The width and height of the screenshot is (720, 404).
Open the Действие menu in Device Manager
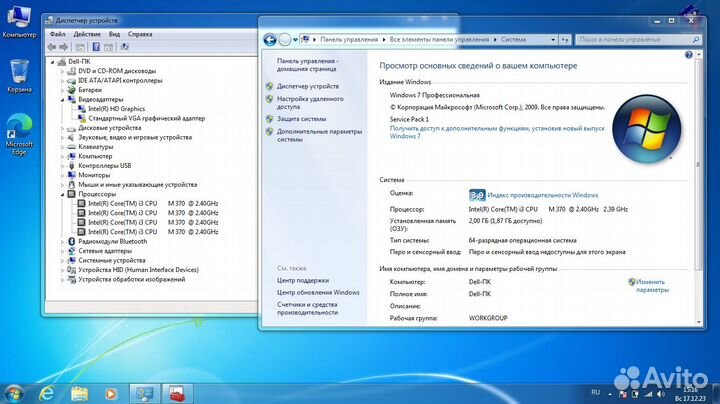[x=87, y=34]
